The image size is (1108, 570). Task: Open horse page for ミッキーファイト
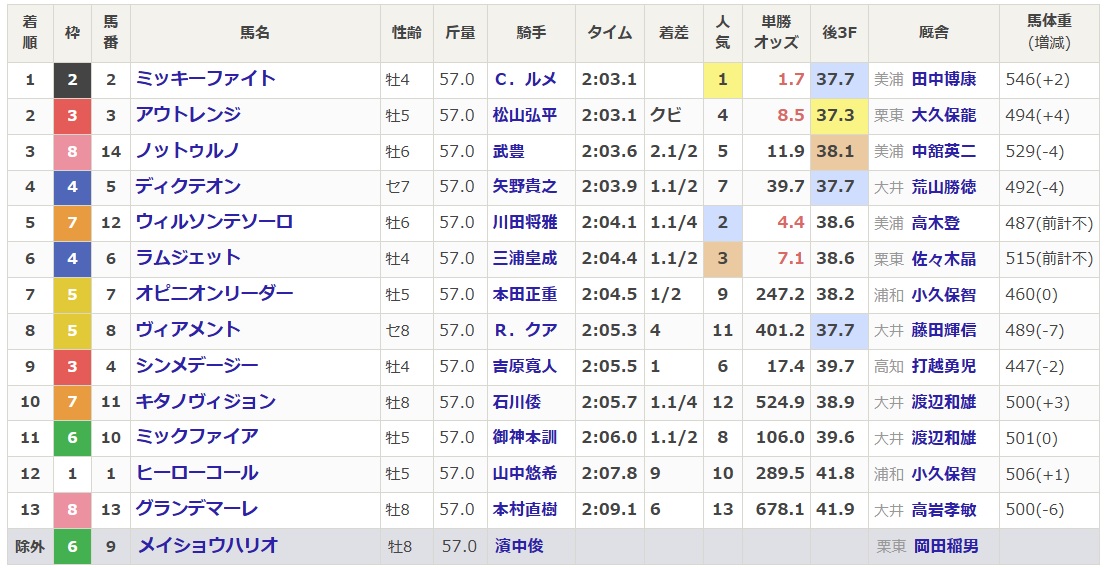point(205,78)
